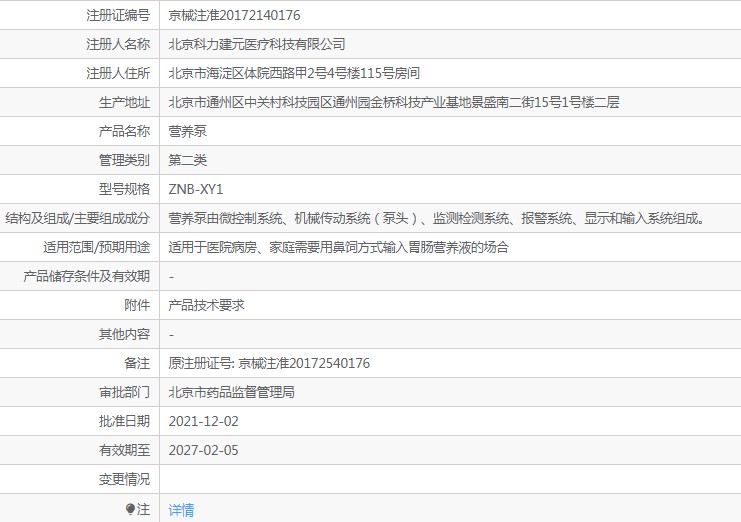The width and height of the screenshot is (741, 522).
Task: Click the 批准日期 label
Action: click(124, 421)
